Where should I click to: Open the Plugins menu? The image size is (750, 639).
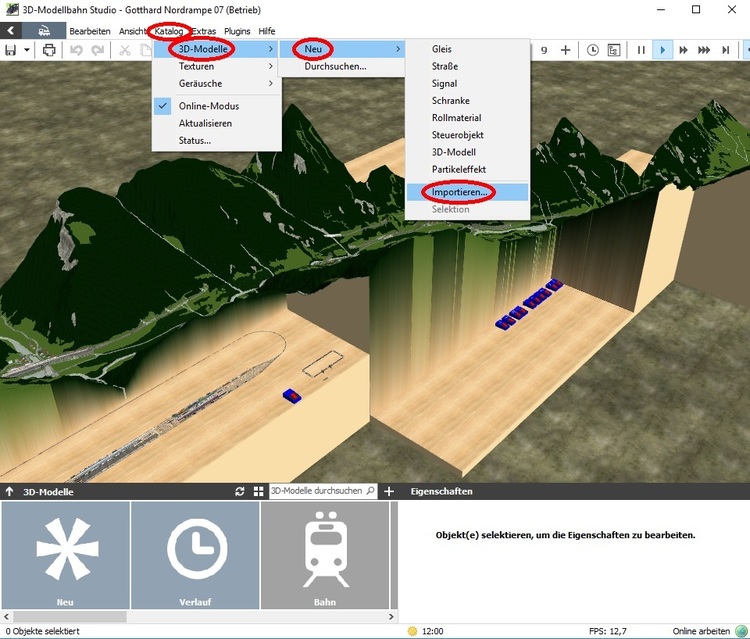pyautogui.click(x=237, y=31)
